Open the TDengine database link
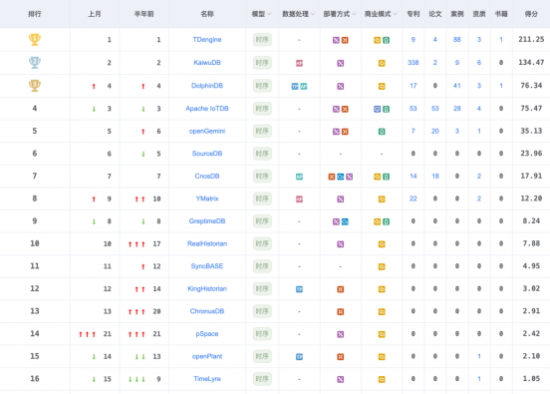Image resolution: width=550 pixels, height=394 pixels. coord(207,40)
